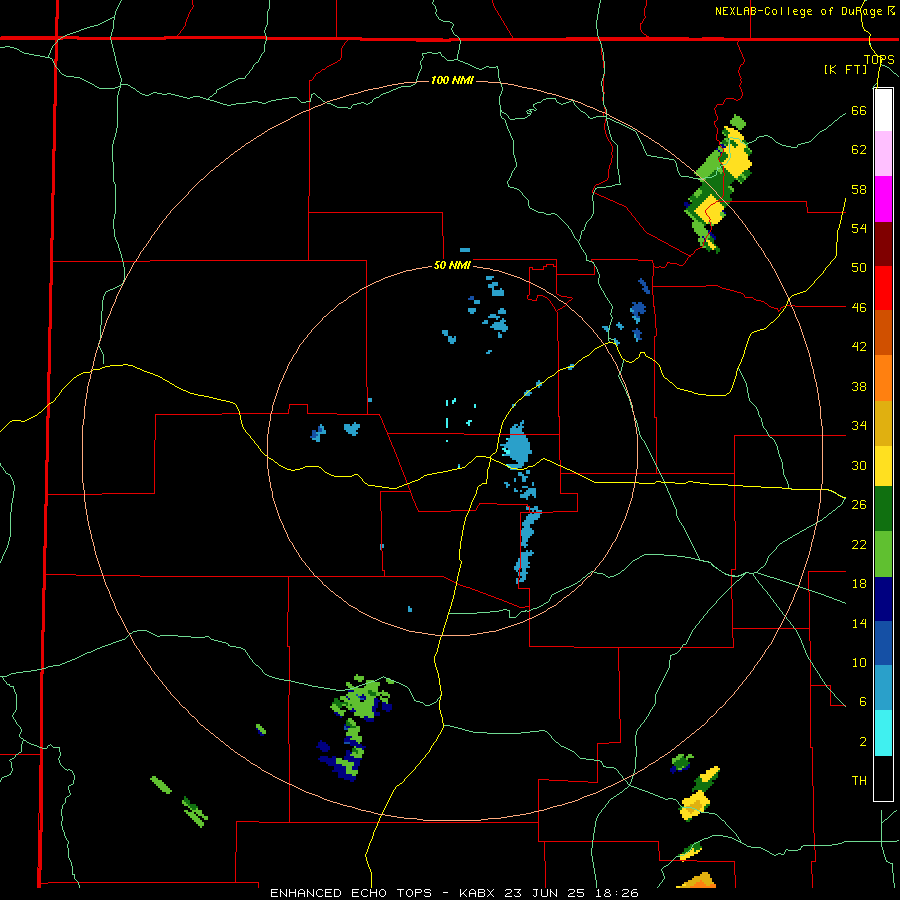Select the navy blue legend swatch
This screenshot has width=900, height=900.
coord(883,599)
